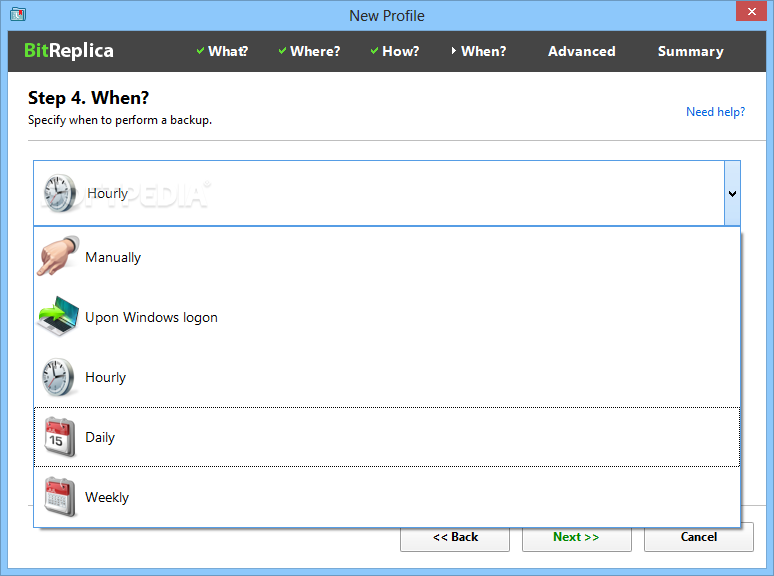The image size is (774, 576).
Task: Click the calendar 15 icon for Daily
Action: 60,437
